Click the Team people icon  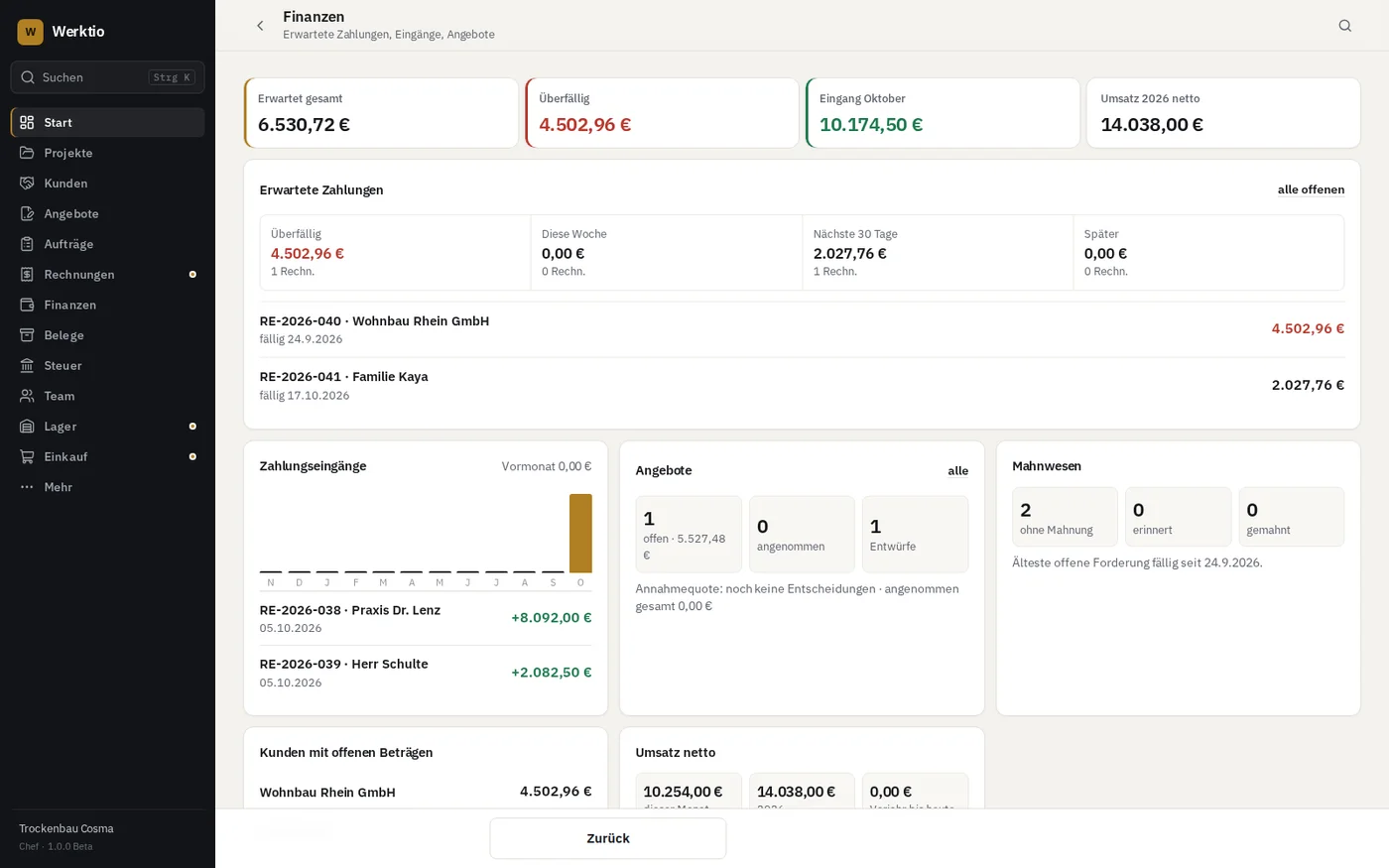point(27,396)
